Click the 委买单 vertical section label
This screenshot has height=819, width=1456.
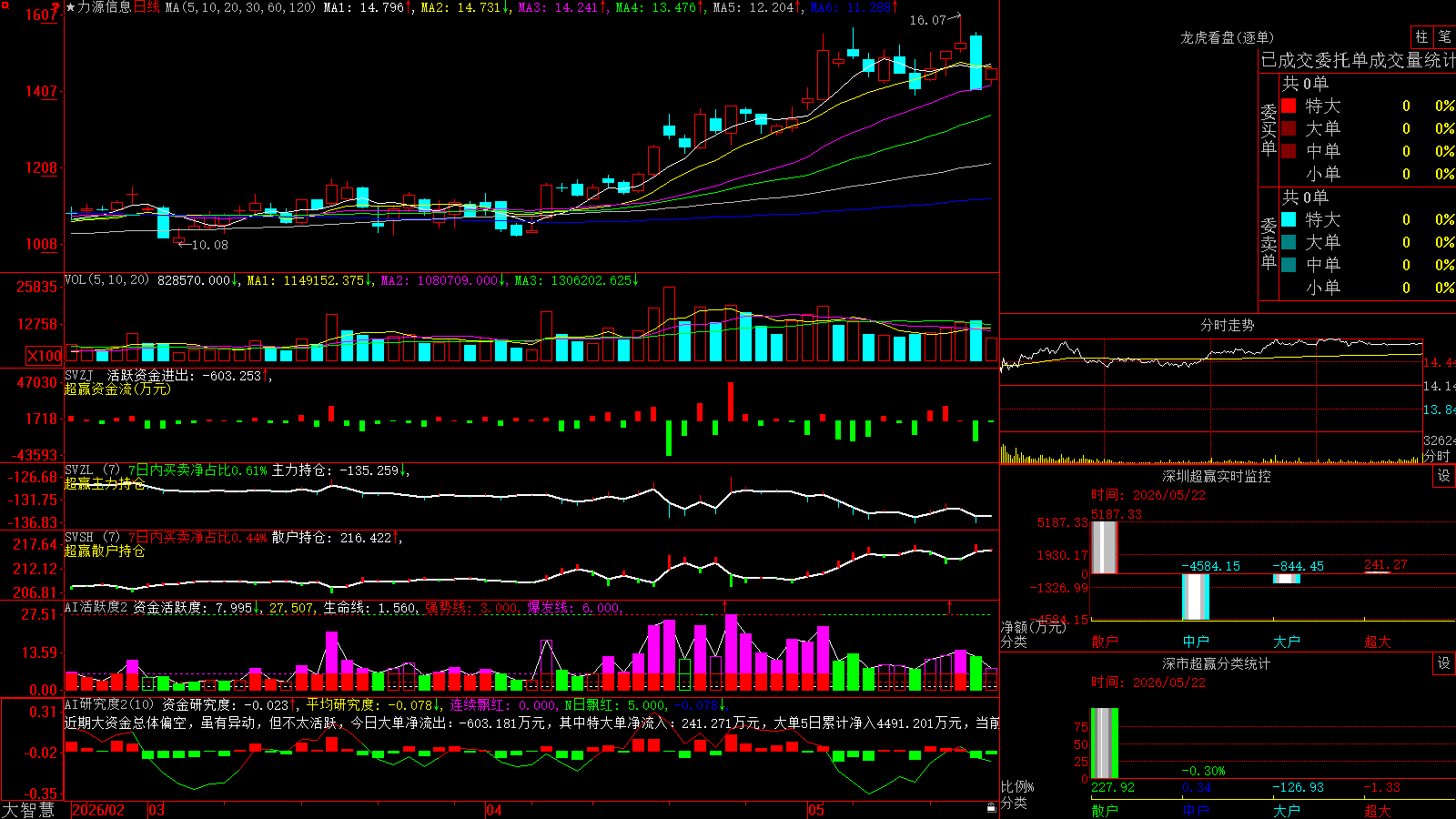click(x=1269, y=129)
